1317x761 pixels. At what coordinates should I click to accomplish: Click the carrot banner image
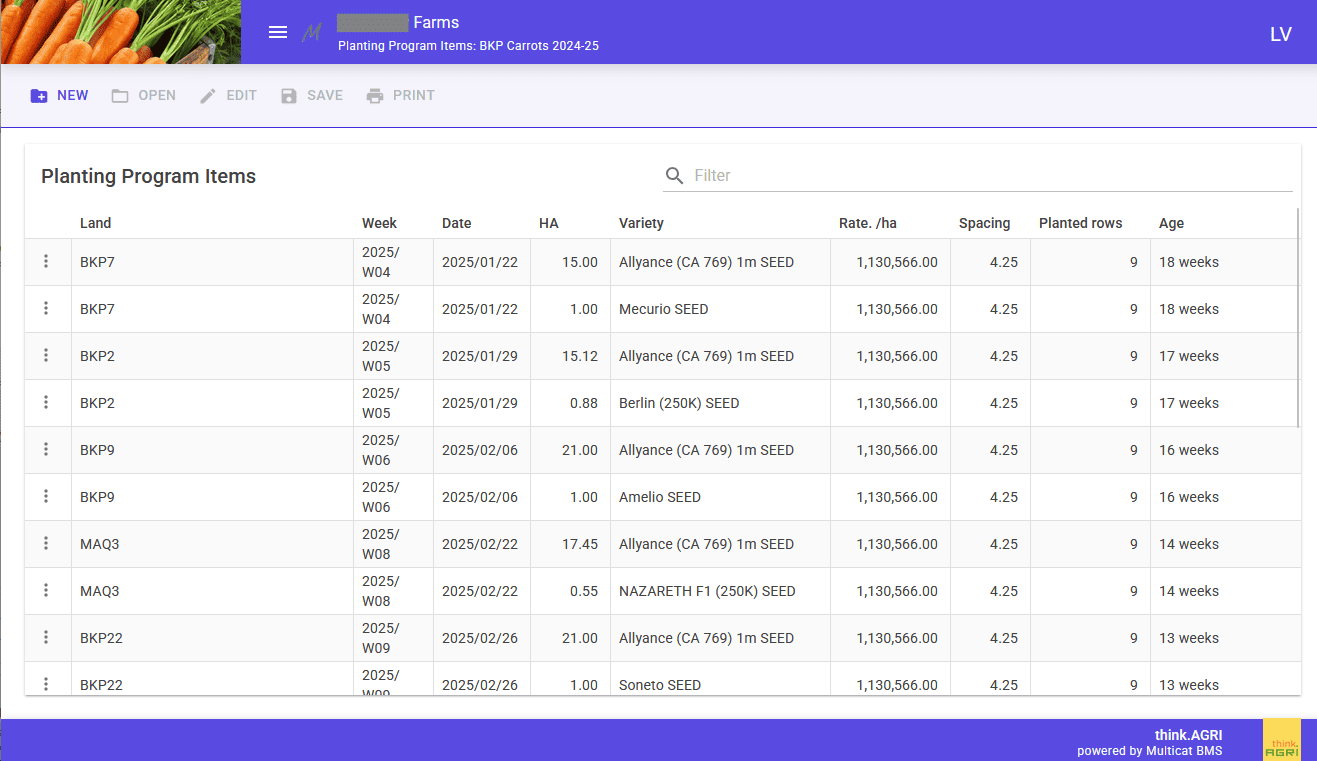(120, 32)
